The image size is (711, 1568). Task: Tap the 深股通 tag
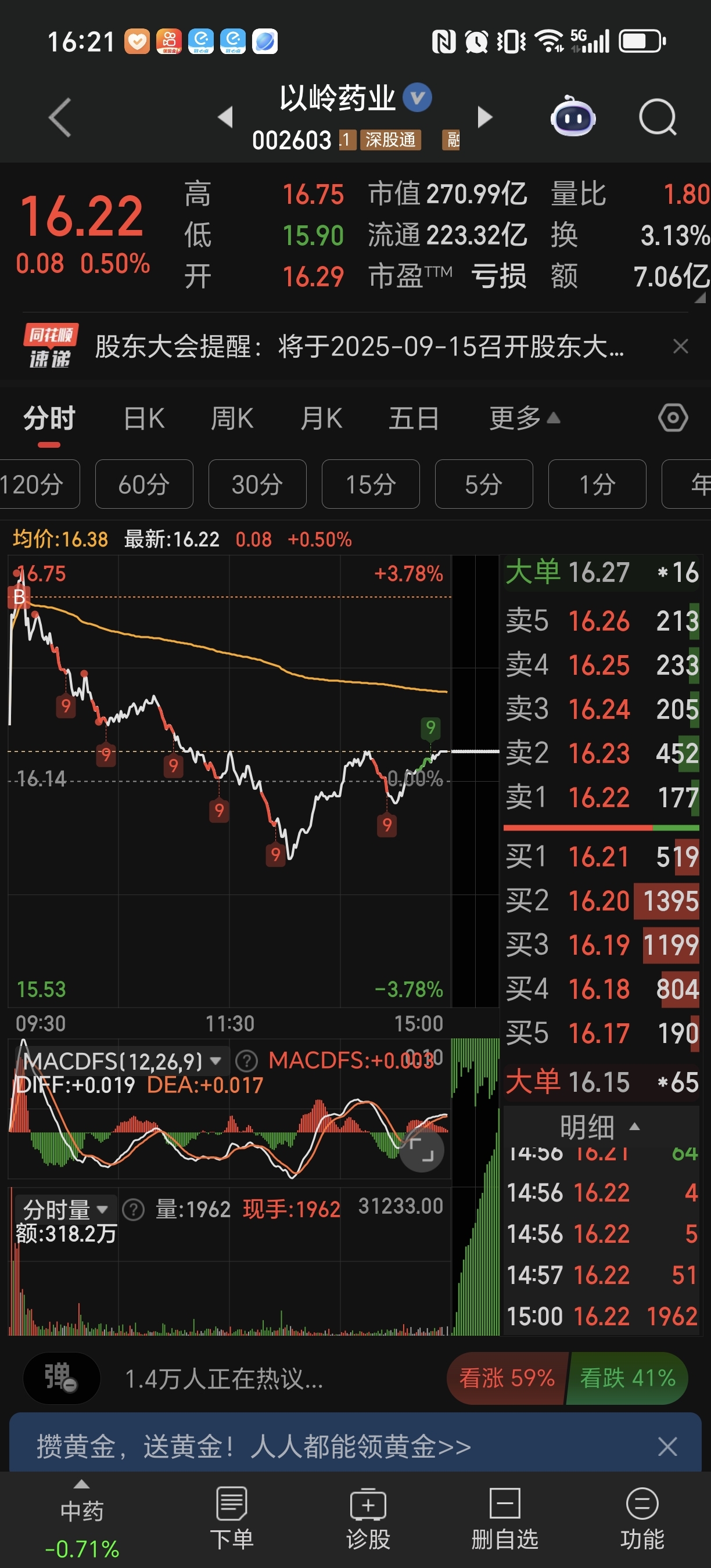390,140
